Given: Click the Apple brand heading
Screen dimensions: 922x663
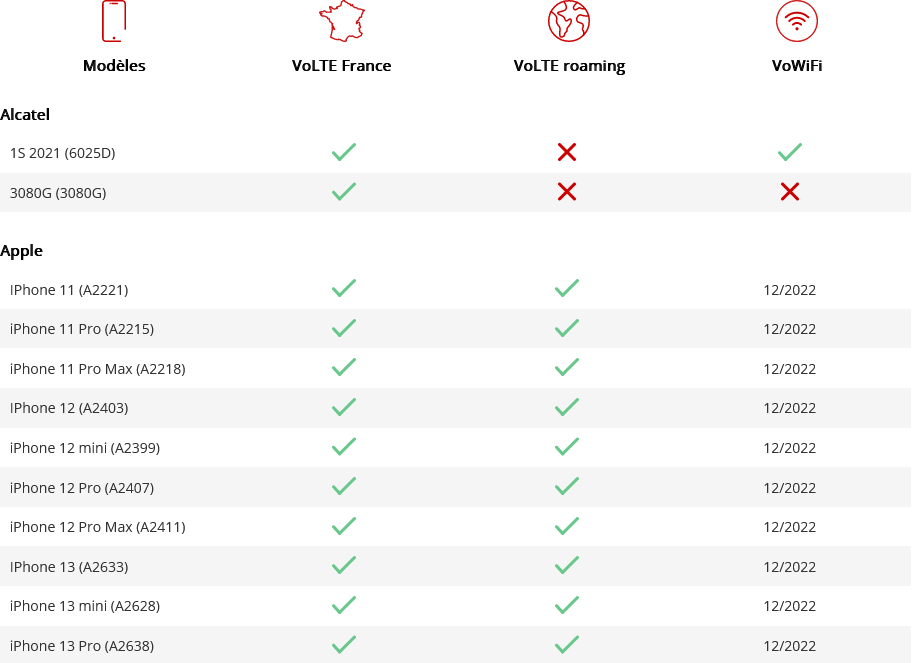Looking at the screenshot, I should [22, 251].
